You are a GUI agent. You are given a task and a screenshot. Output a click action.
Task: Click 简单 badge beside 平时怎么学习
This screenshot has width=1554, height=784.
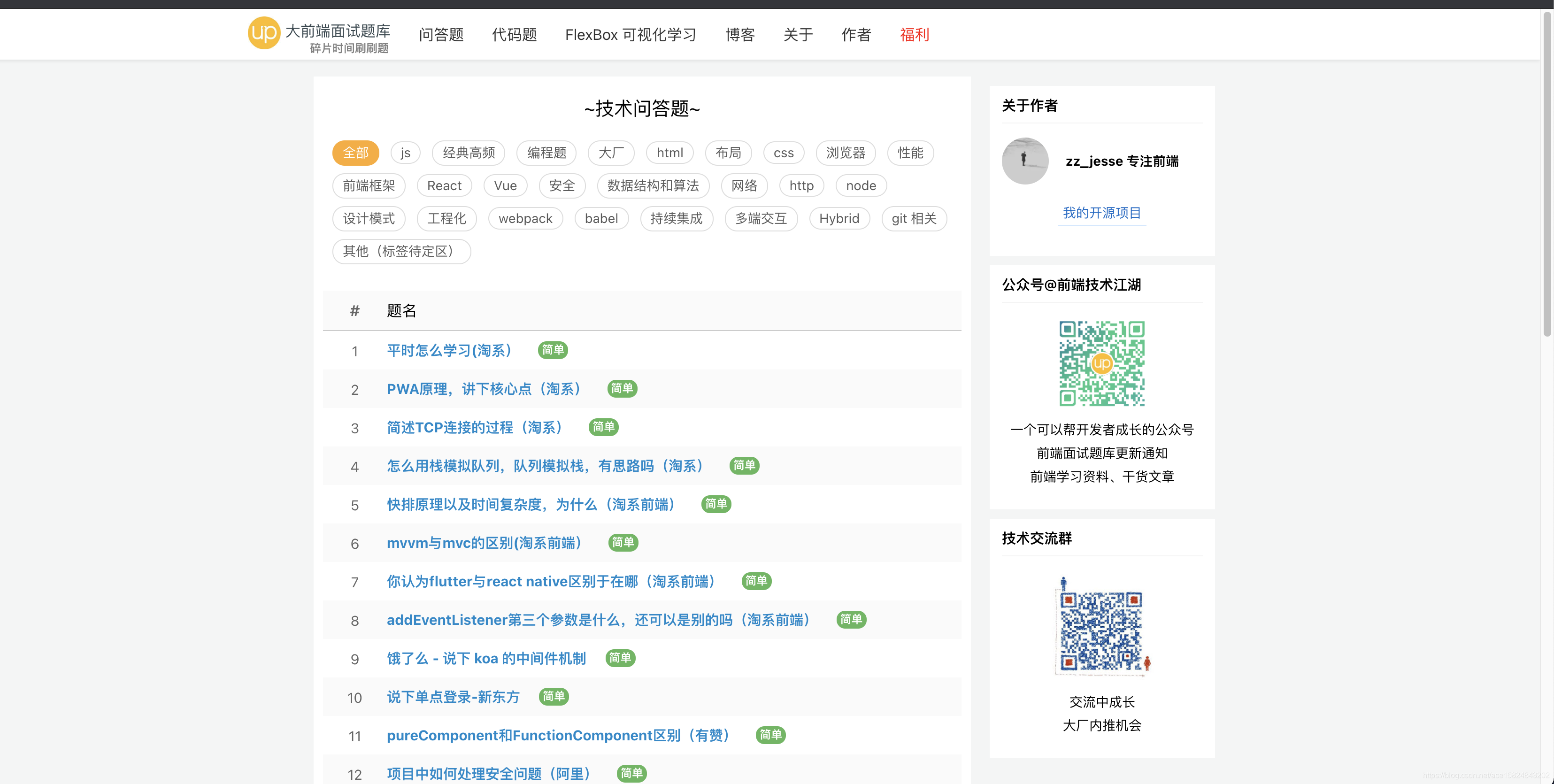[x=553, y=350]
